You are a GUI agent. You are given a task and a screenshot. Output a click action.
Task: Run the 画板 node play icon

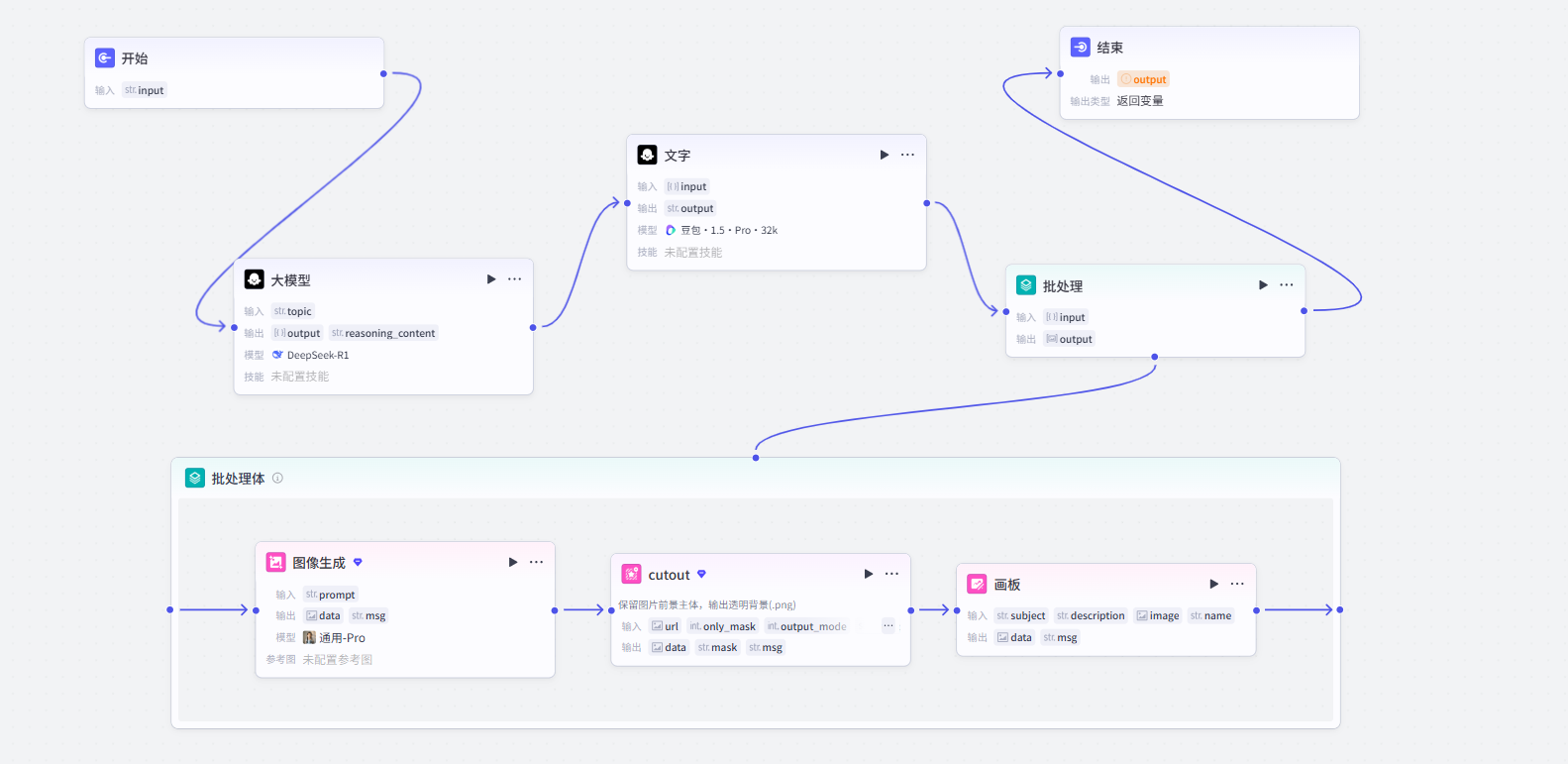pos(1213,584)
